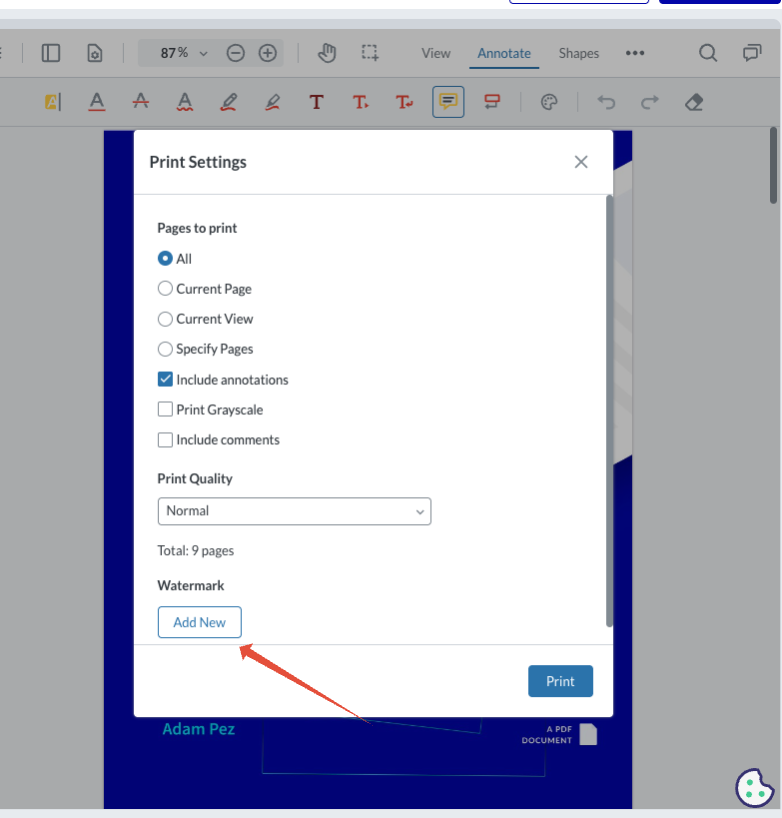Enable Include comments checkbox

(x=166, y=440)
